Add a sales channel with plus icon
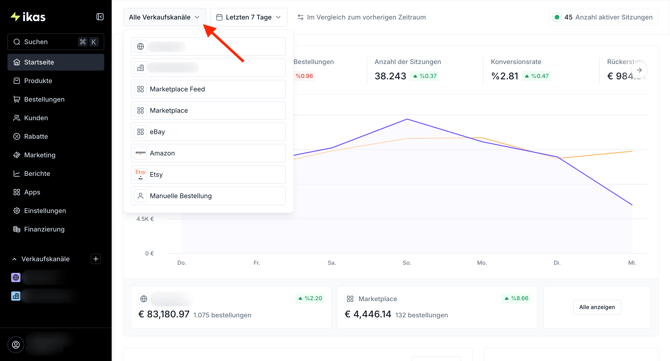The image size is (670, 361). [x=96, y=259]
